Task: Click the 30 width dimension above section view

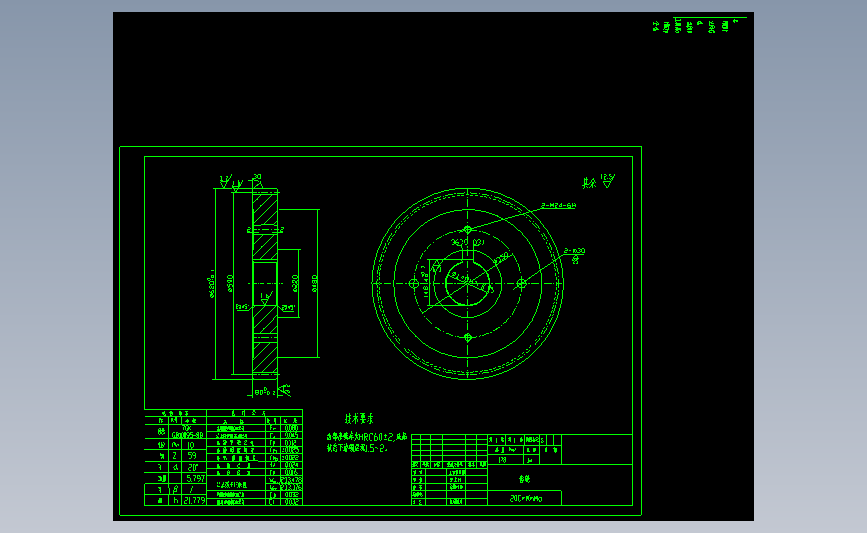Action: click(257, 177)
